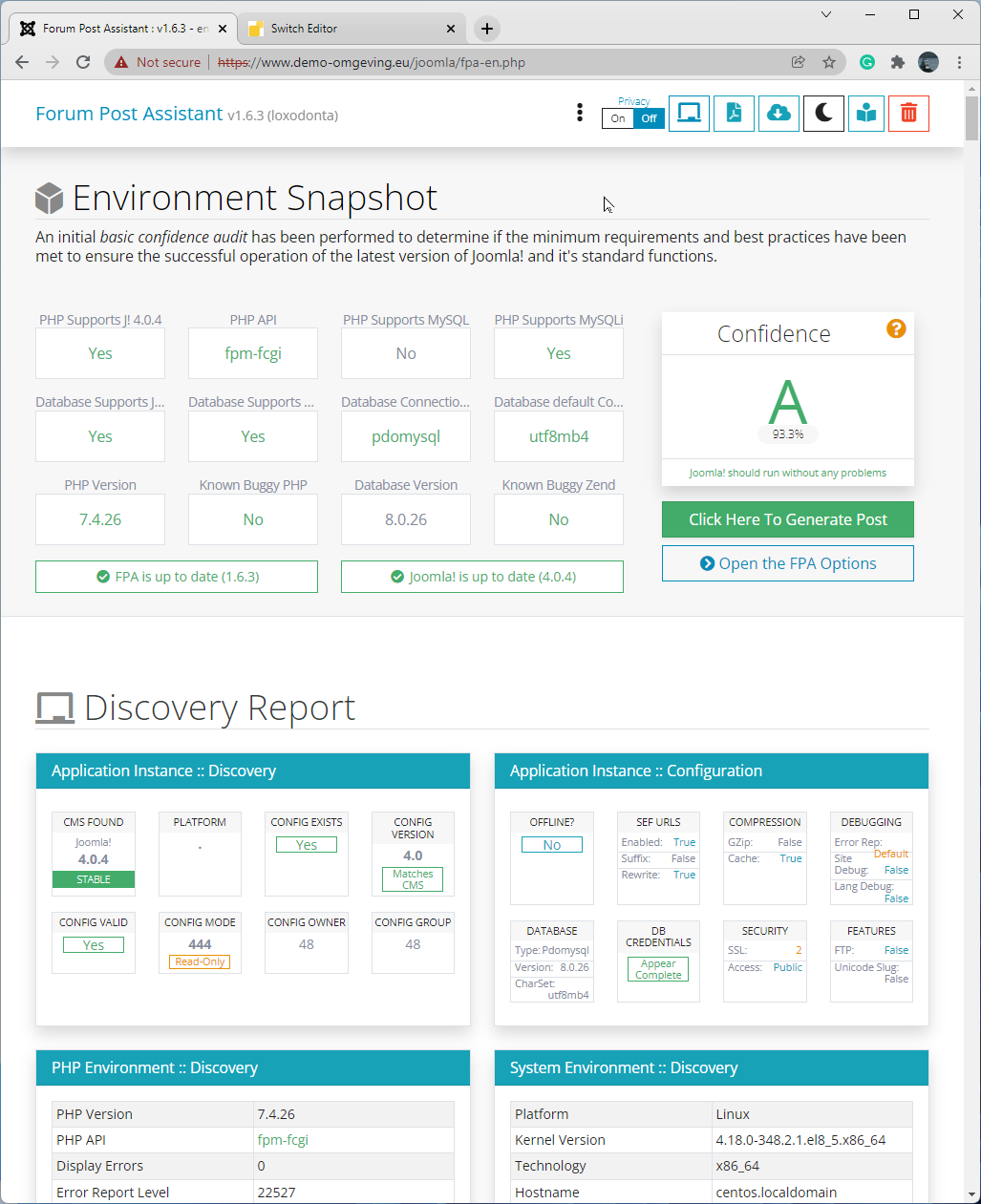Open the browser Extensions puzzle icon
This screenshot has width=981, height=1204.
pos(897,62)
